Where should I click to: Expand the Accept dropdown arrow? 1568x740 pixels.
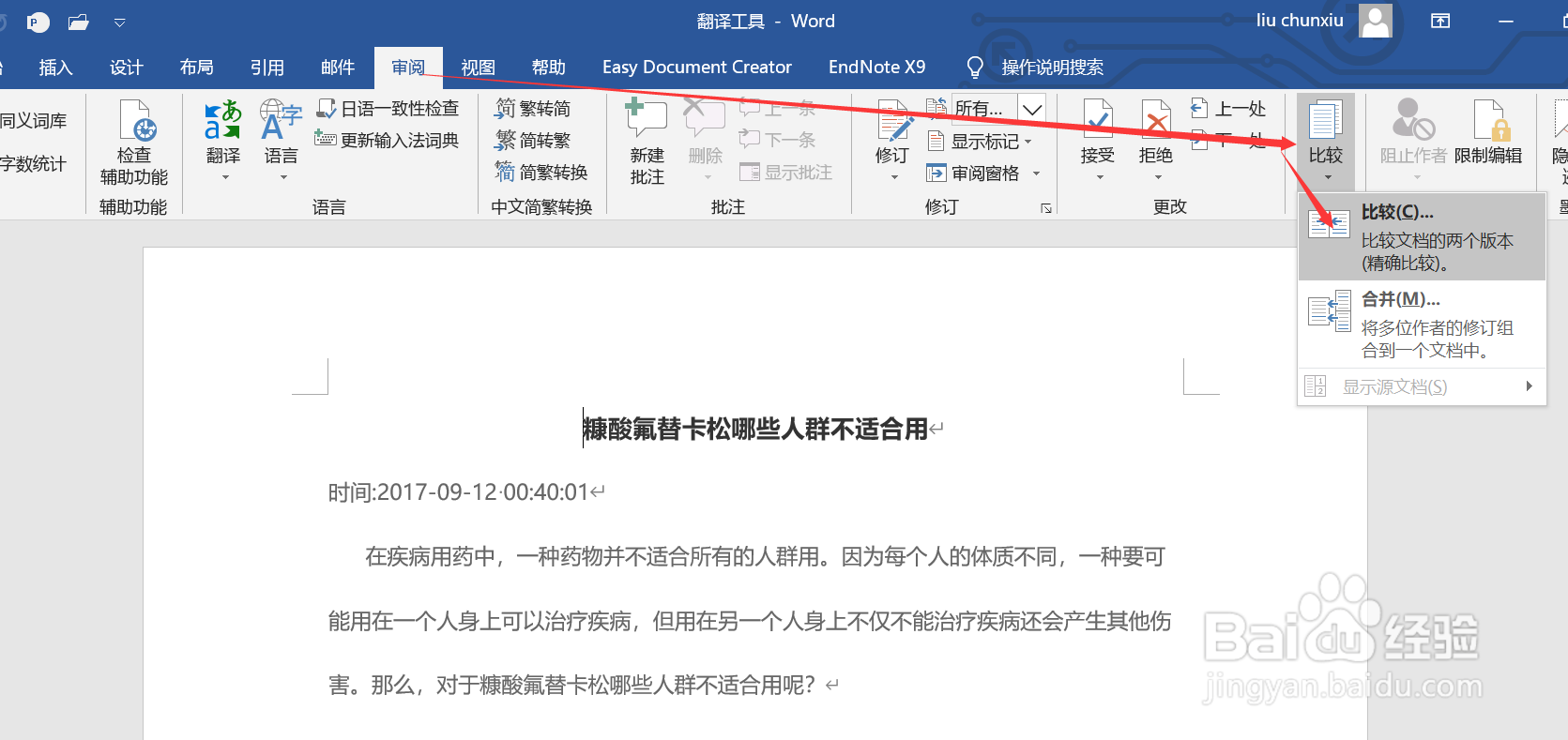pyautogui.click(x=1100, y=177)
